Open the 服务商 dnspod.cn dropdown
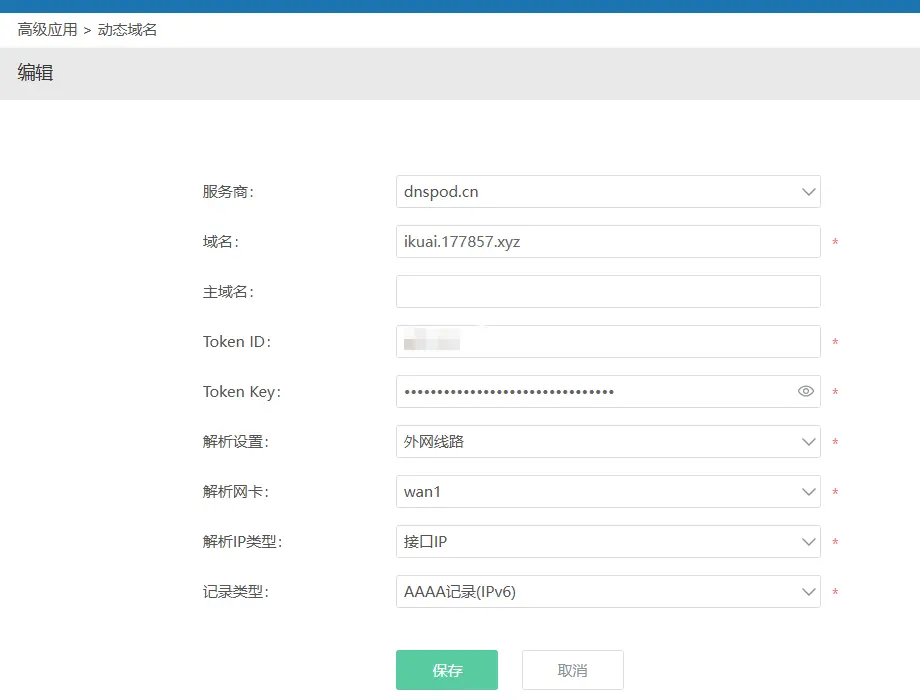This screenshot has height=700, width=920. click(x=608, y=191)
